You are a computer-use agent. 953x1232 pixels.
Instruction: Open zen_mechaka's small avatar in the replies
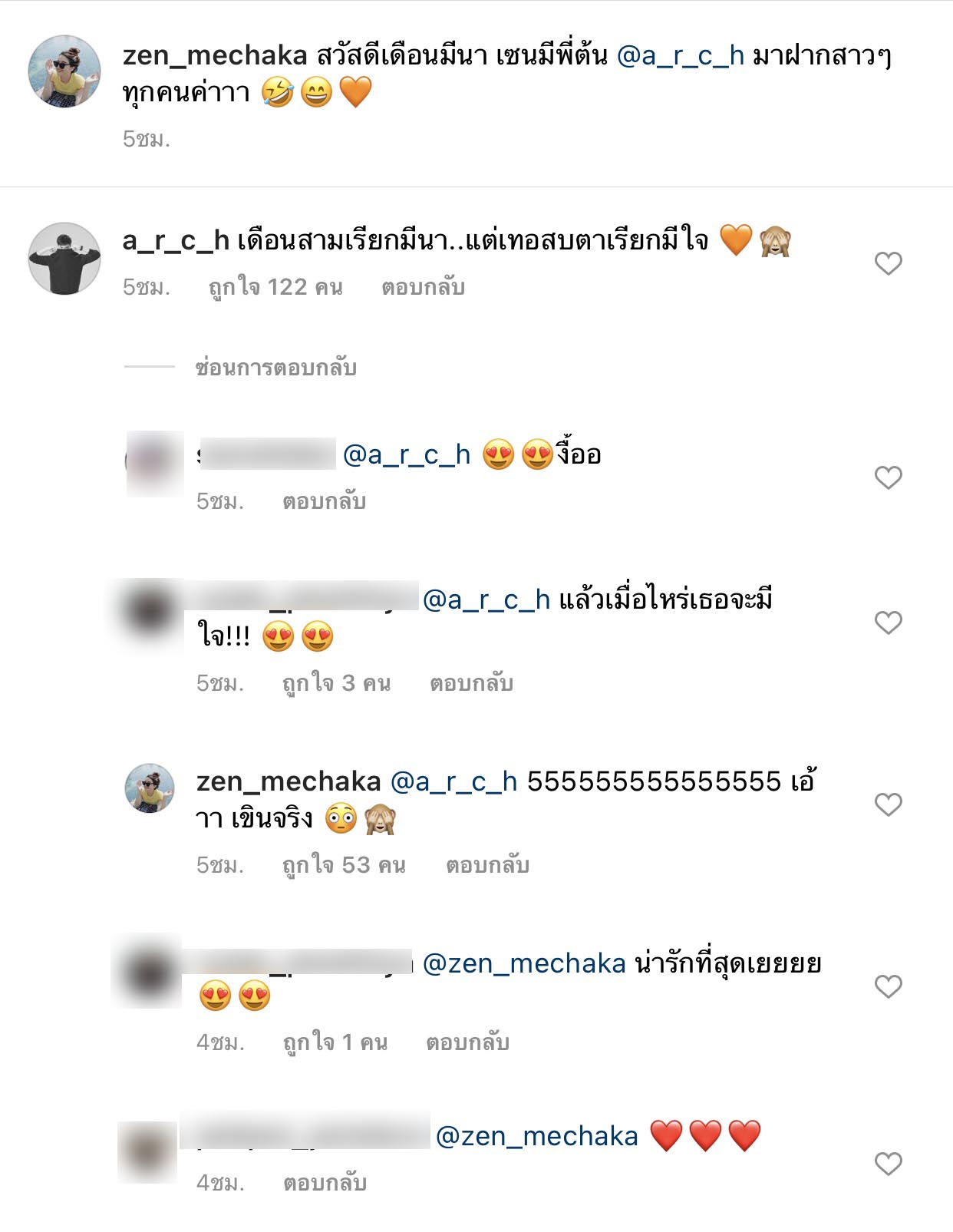[x=150, y=788]
